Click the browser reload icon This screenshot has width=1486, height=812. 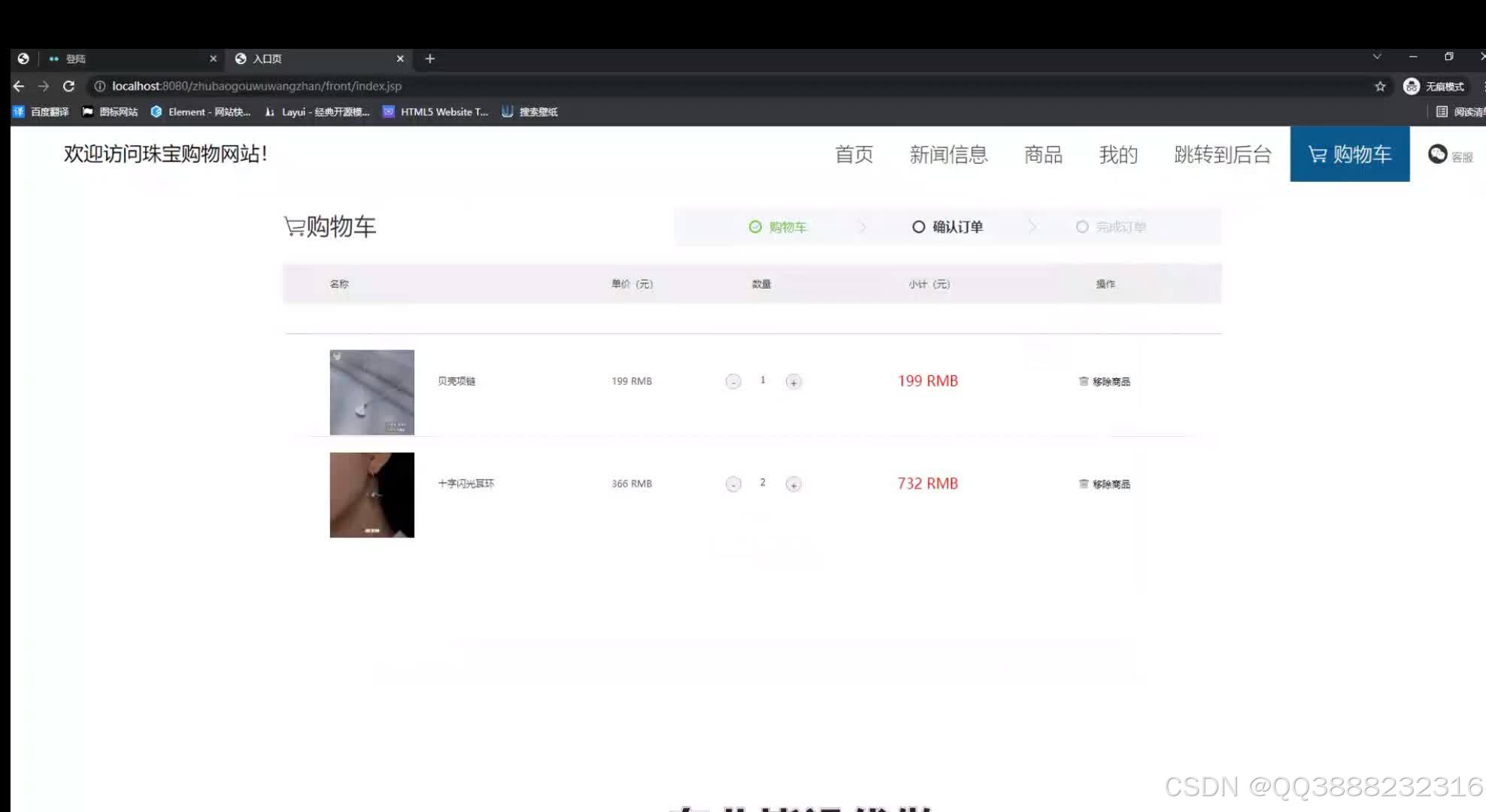68,86
